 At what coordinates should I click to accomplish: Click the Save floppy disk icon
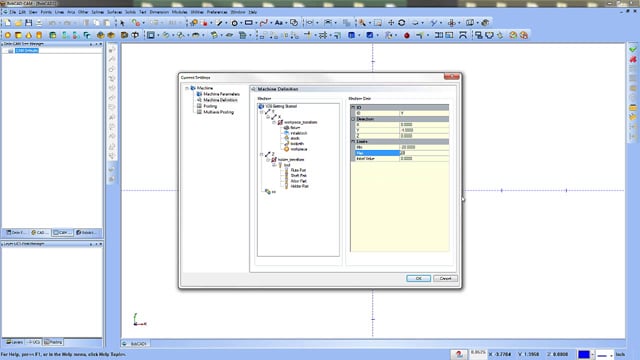pos(29,23)
